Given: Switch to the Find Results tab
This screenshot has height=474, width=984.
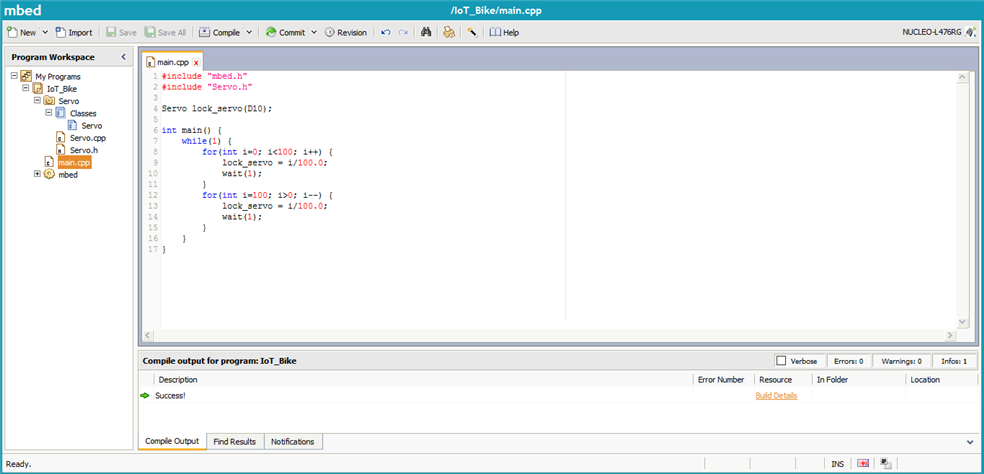Looking at the screenshot, I should click(x=234, y=441).
